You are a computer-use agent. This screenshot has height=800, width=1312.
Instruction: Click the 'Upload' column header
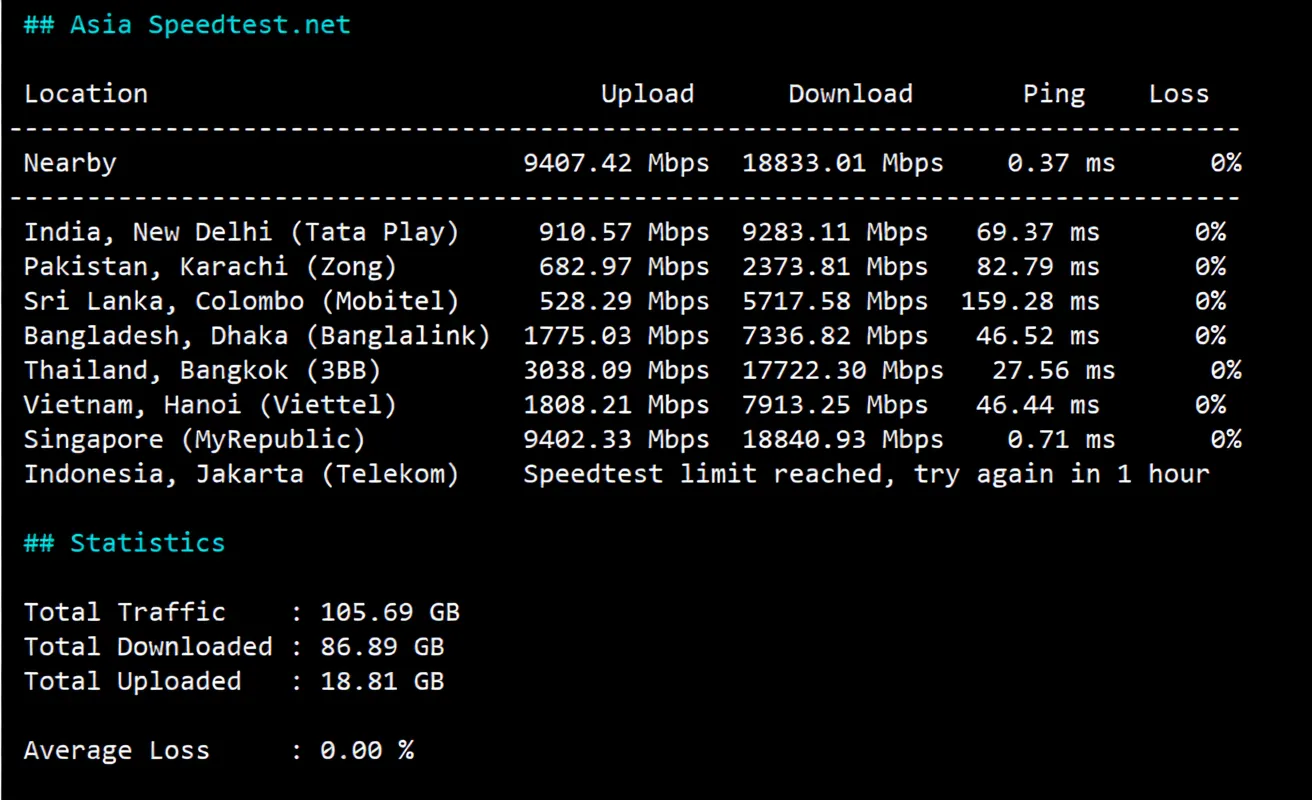click(647, 94)
